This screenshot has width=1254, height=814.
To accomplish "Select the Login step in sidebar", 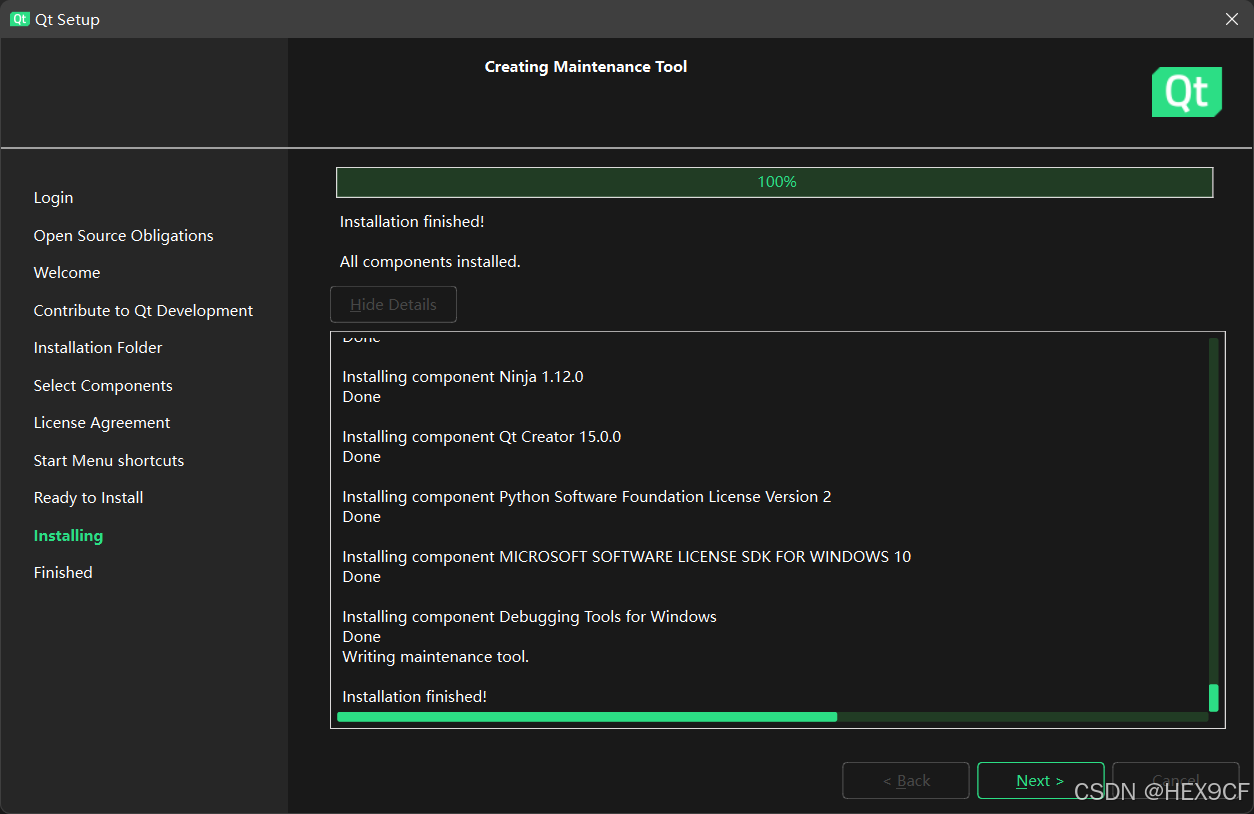I will (53, 198).
